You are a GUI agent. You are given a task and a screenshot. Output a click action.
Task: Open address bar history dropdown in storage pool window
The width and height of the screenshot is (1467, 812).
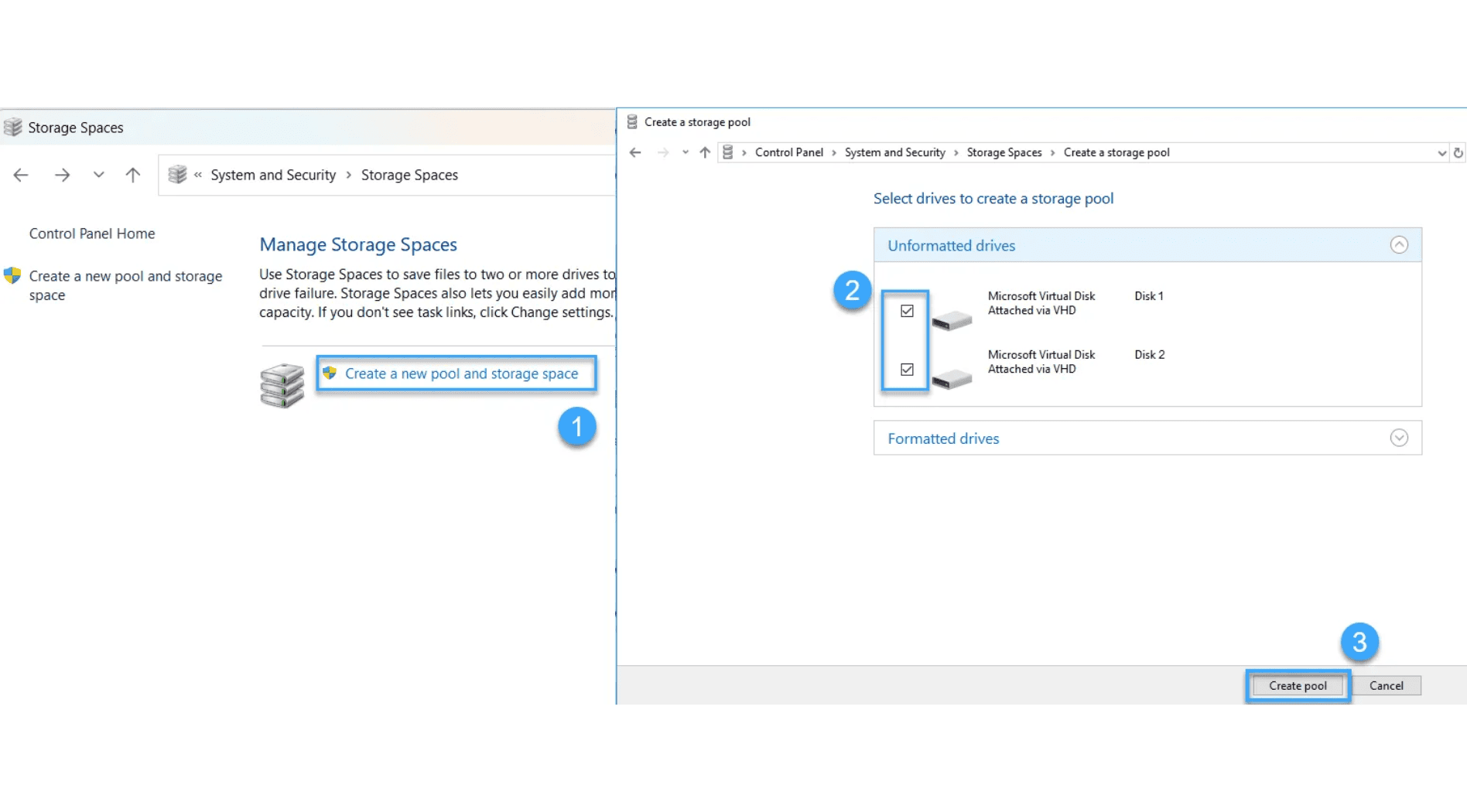coord(1441,153)
